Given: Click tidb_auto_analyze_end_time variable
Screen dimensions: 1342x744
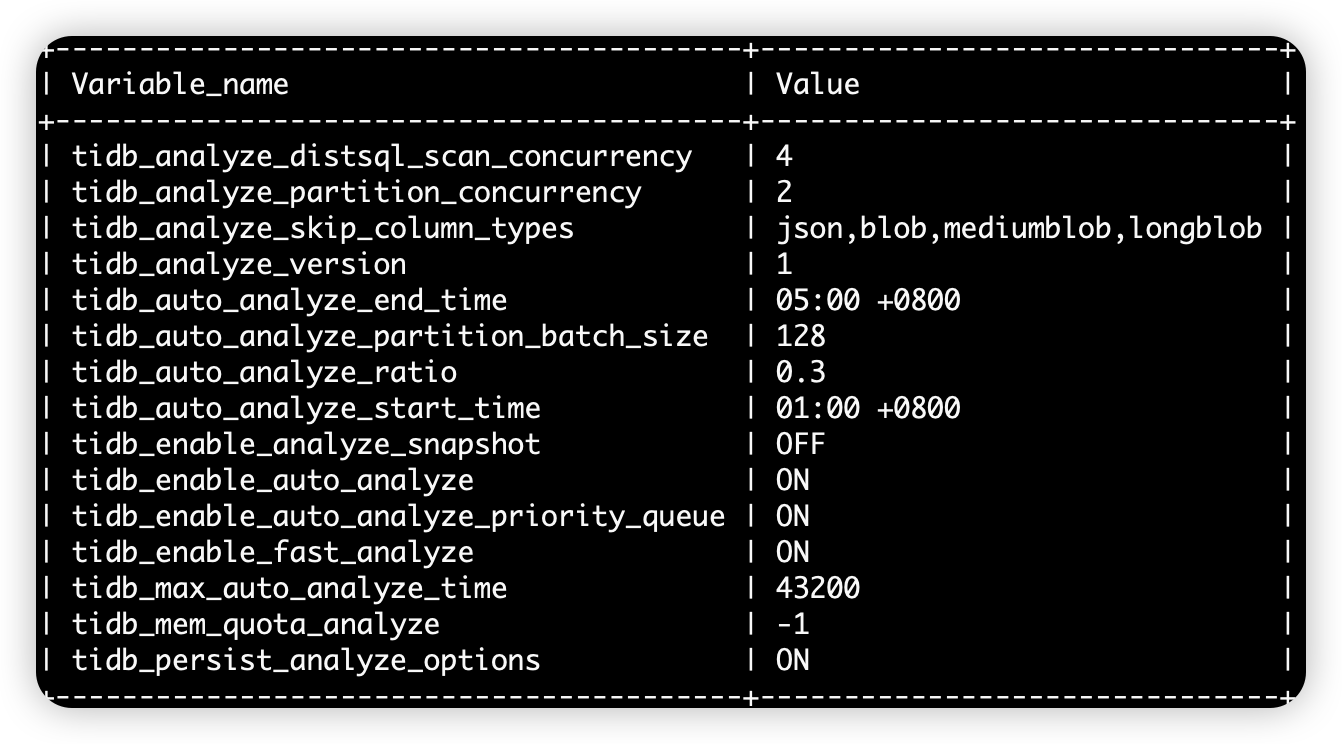Looking at the screenshot, I should coord(290,300).
